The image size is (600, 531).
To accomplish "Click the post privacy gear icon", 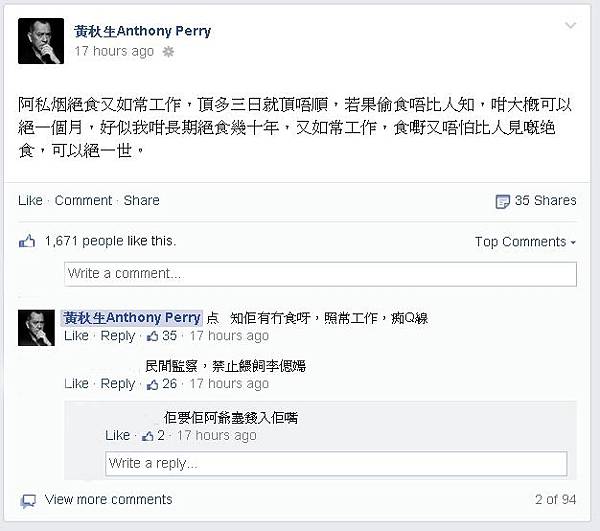I will click(x=168, y=51).
